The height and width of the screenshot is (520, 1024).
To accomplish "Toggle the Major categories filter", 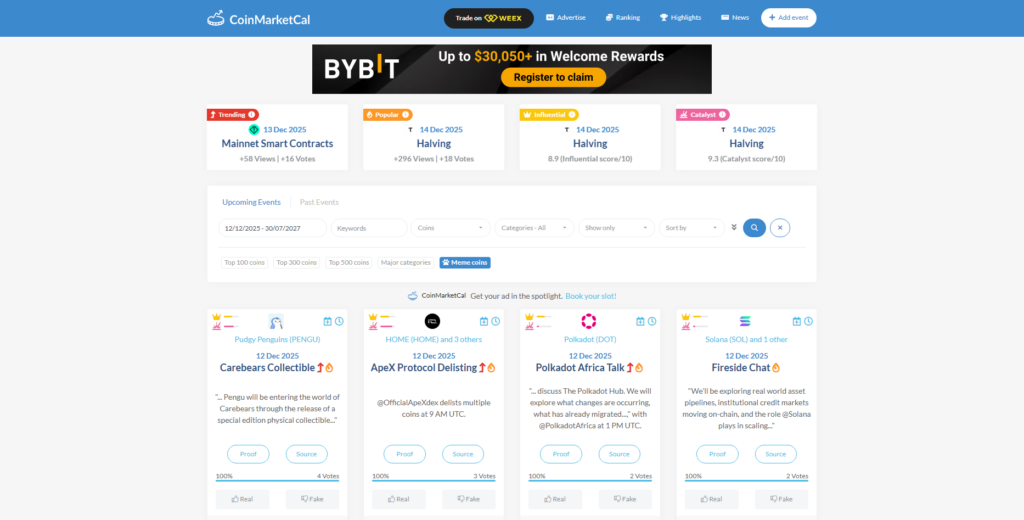I will tap(406, 263).
